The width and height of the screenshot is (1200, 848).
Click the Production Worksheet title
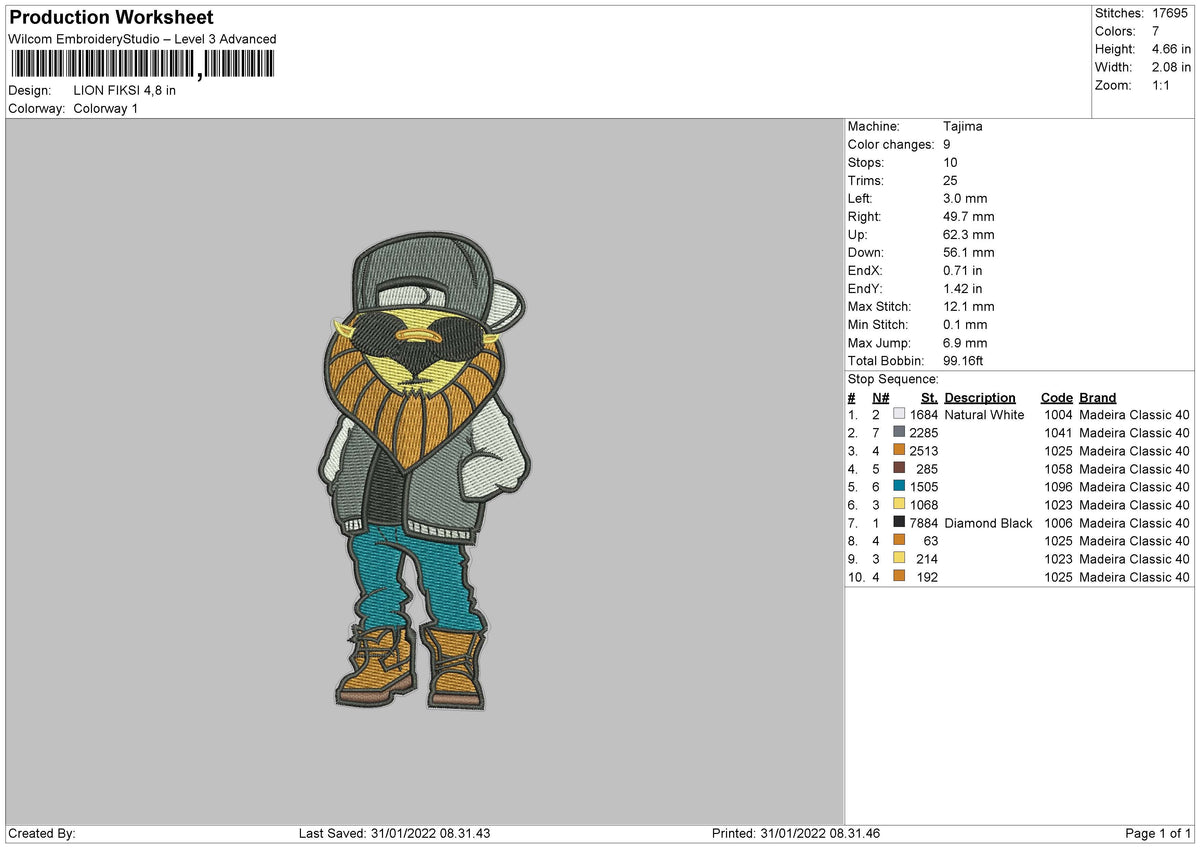(111, 18)
